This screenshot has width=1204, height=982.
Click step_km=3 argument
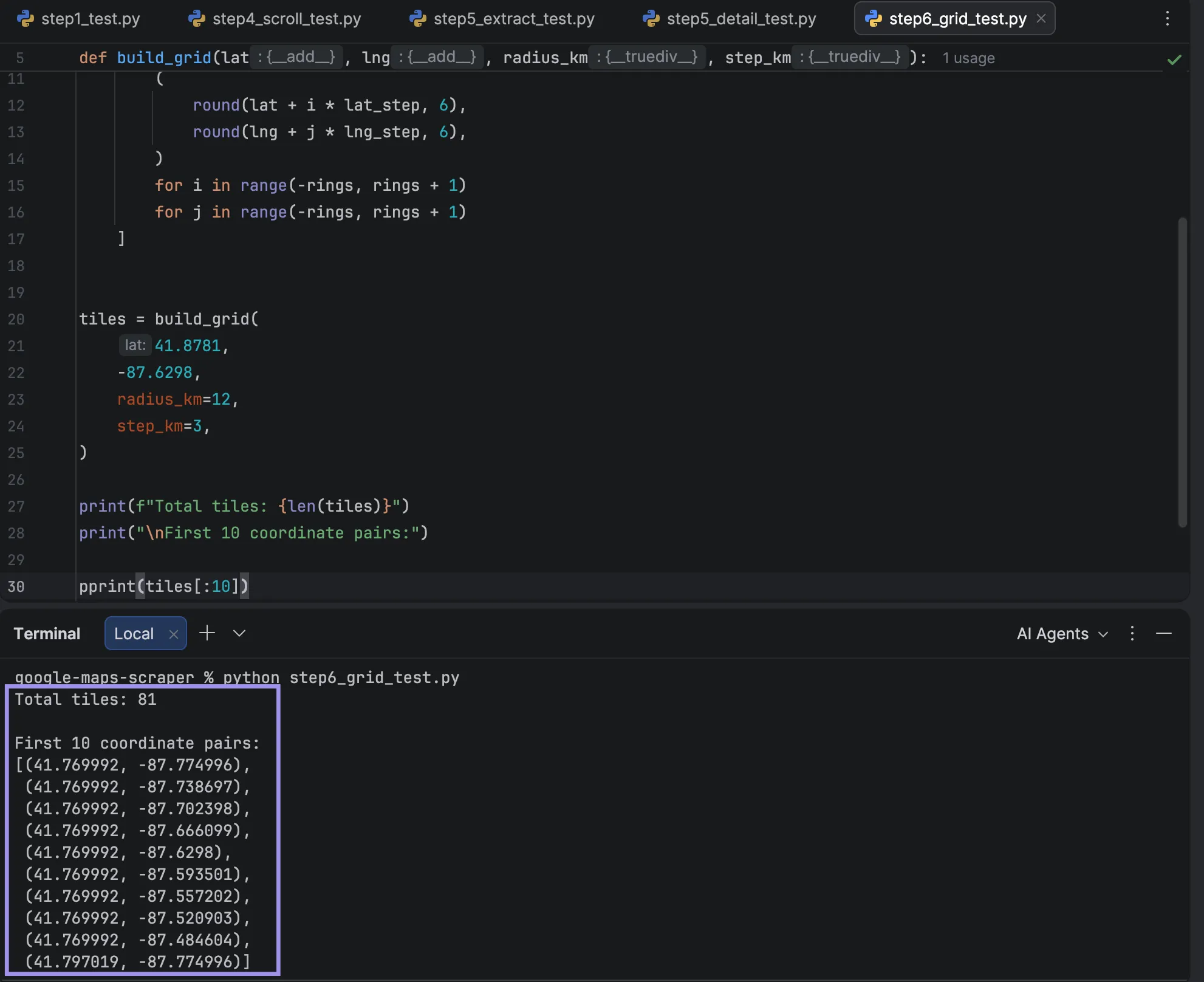(159, 426)
